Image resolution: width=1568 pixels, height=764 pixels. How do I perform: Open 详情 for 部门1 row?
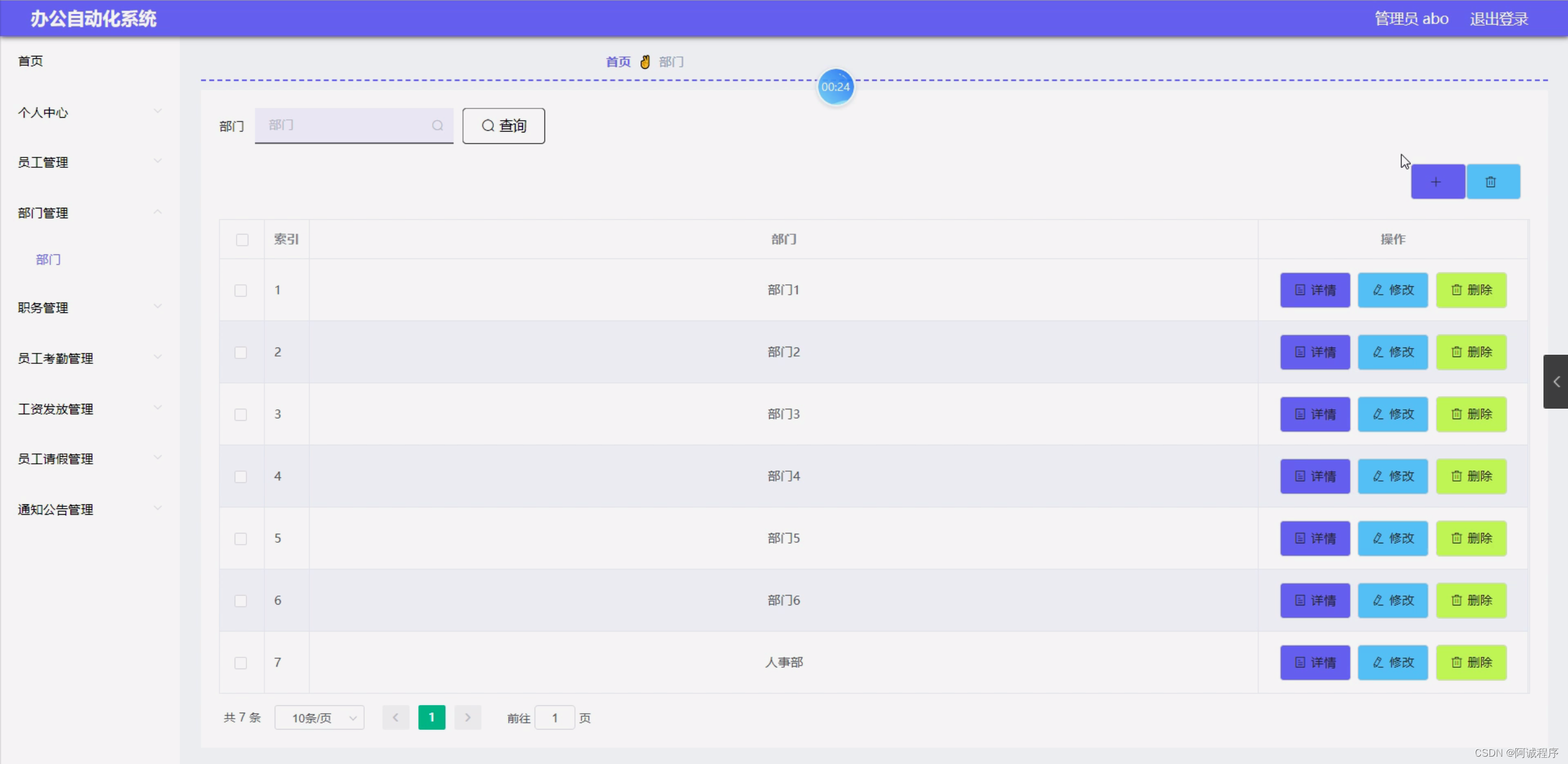pyautogui.click(x=1314, y=290)
